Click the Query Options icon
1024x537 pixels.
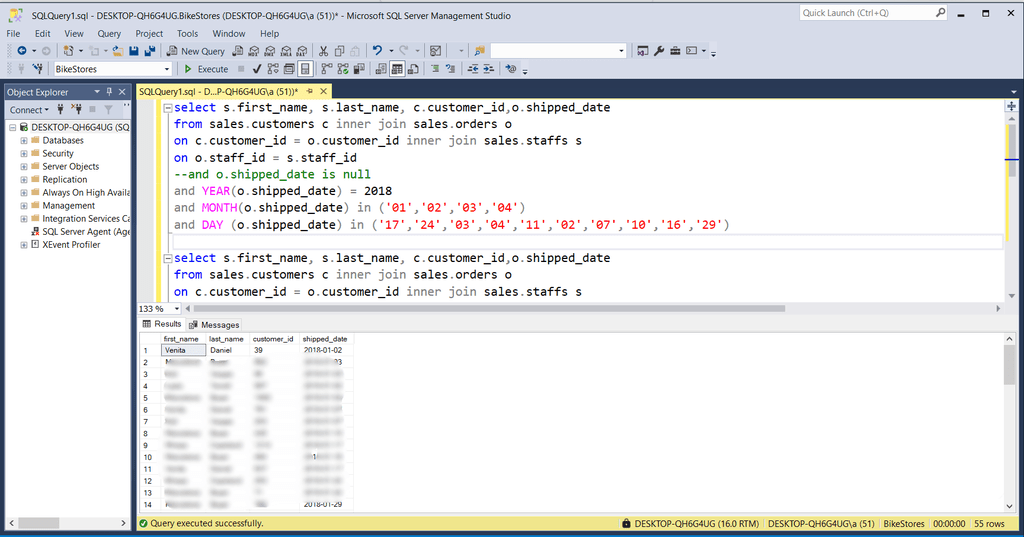tap(289, 69)
